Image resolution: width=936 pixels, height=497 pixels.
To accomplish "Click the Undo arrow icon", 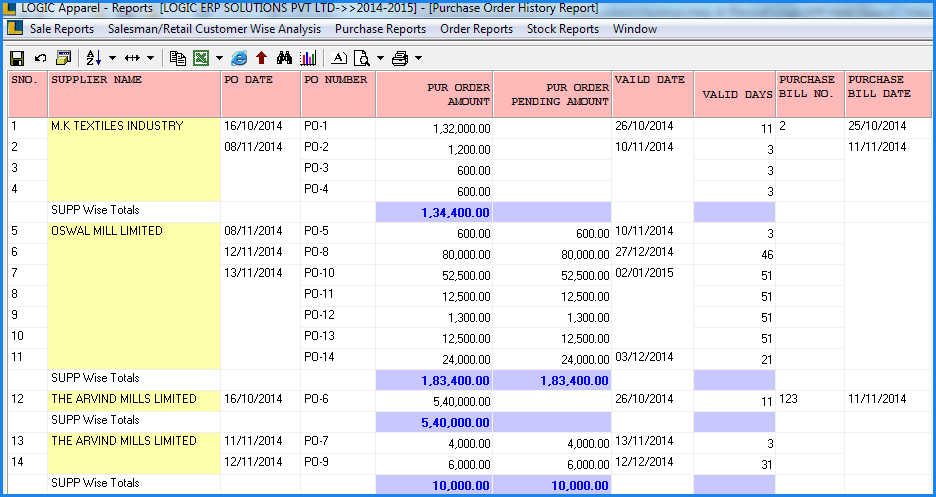I will pyautogui.click(x=41, y=58).
